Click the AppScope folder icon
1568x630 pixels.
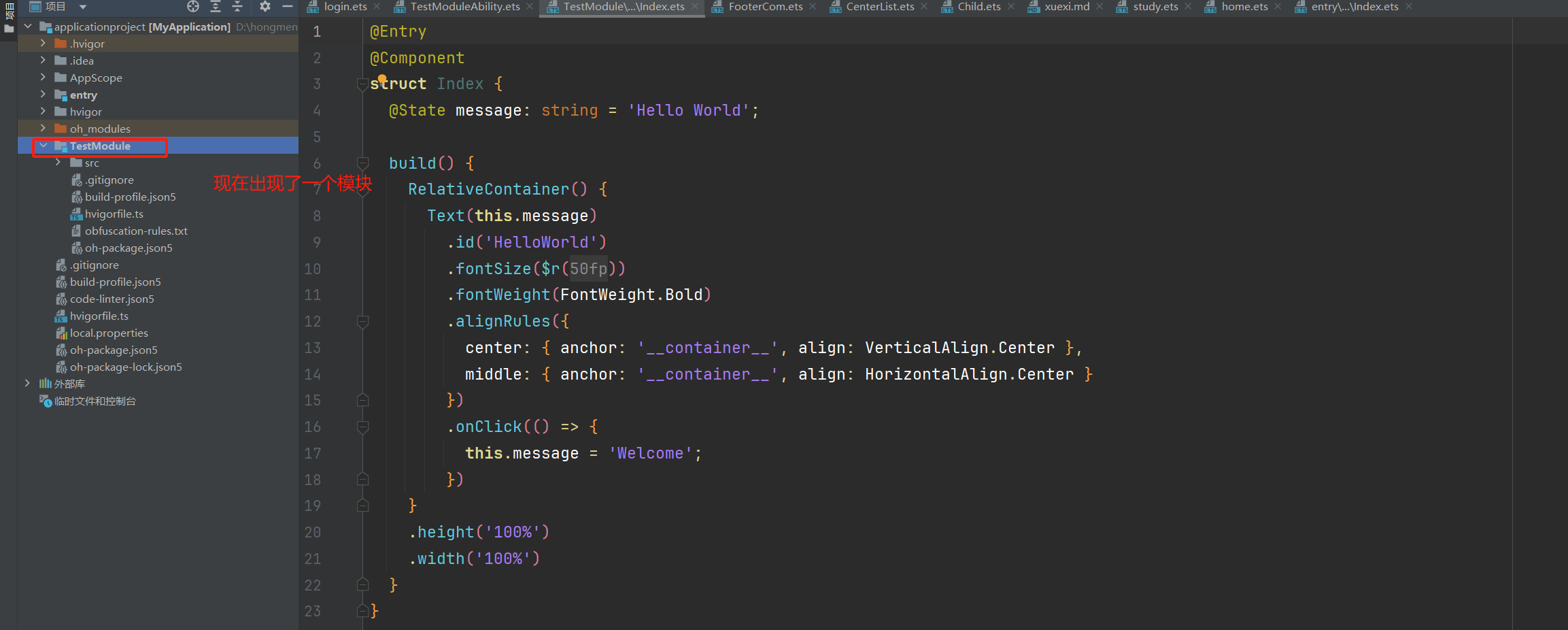[x=61, y=78]
